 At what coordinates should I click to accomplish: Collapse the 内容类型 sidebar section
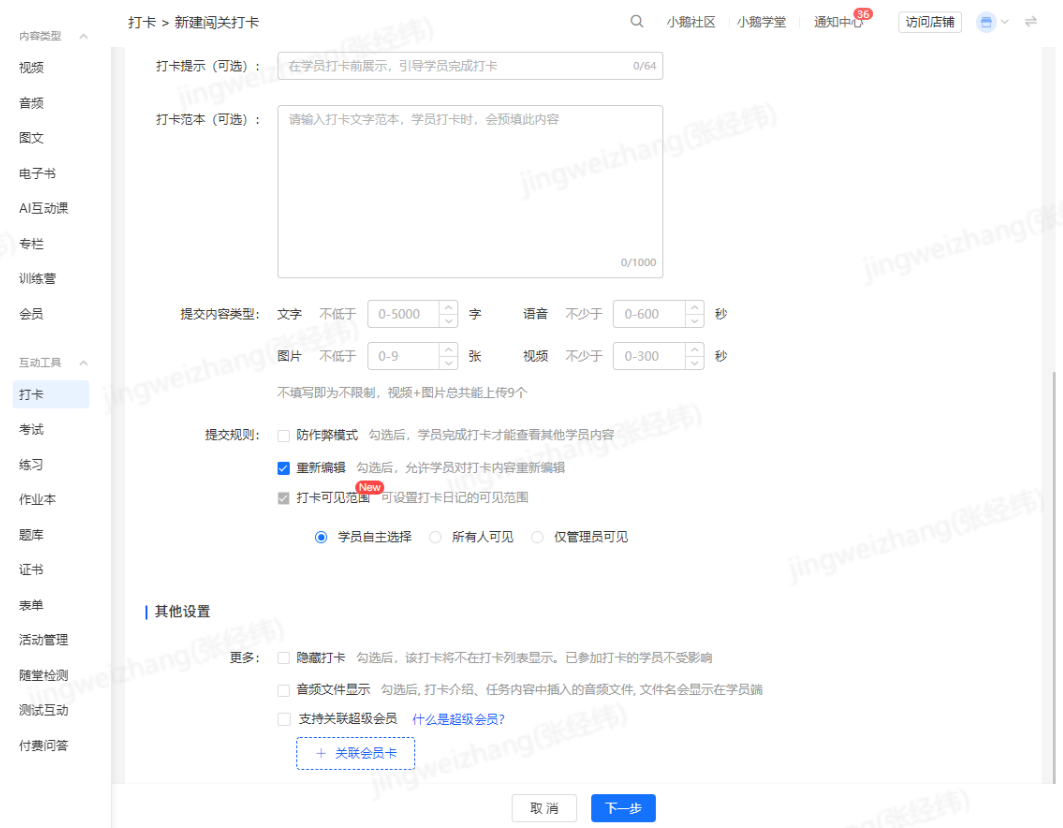[x=83, y=36]
